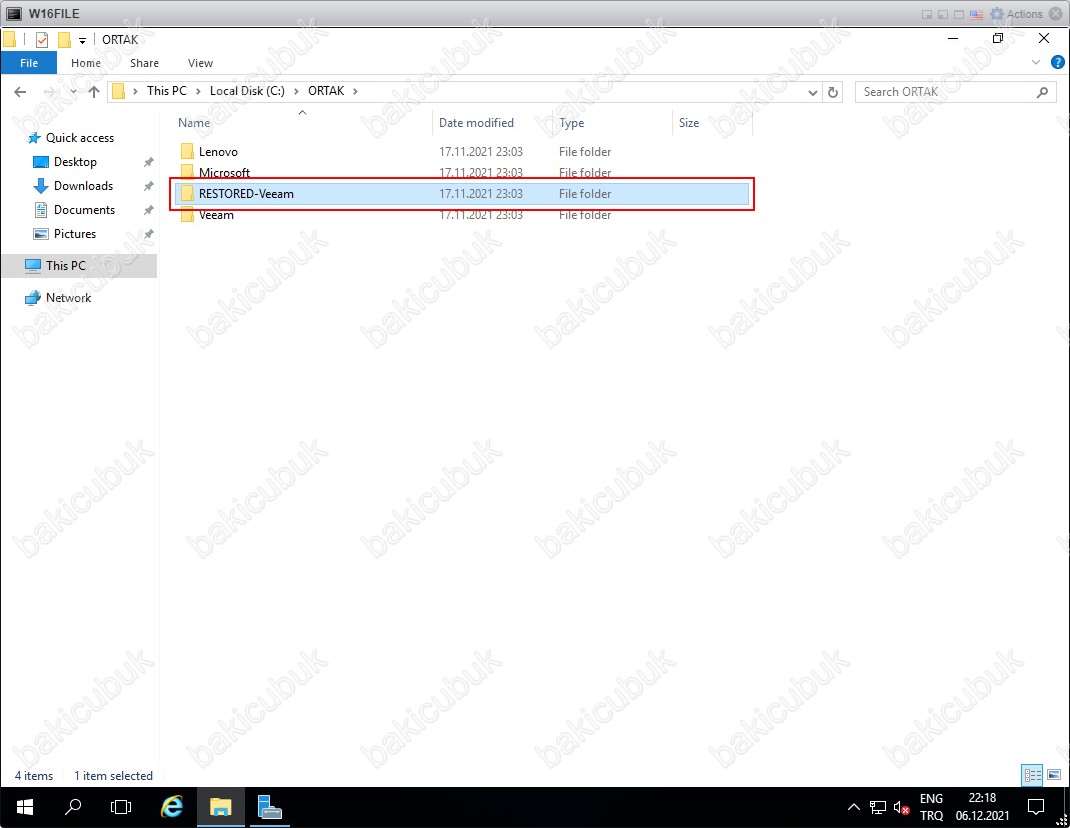Select the Microsoft folder
This screenshot has width=1070, height=828.
coord(225,173)
